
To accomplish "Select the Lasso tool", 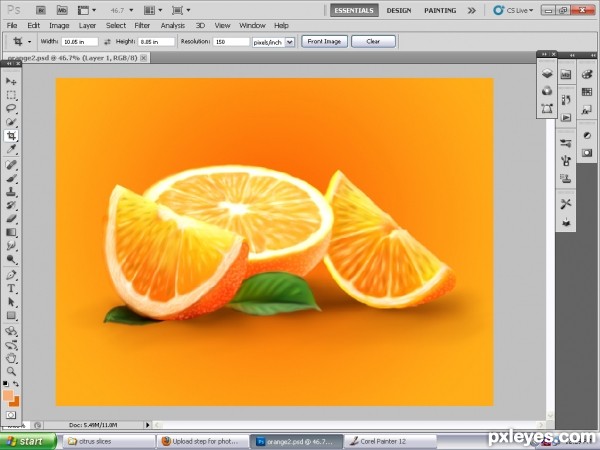I will [x=11, y=109].
